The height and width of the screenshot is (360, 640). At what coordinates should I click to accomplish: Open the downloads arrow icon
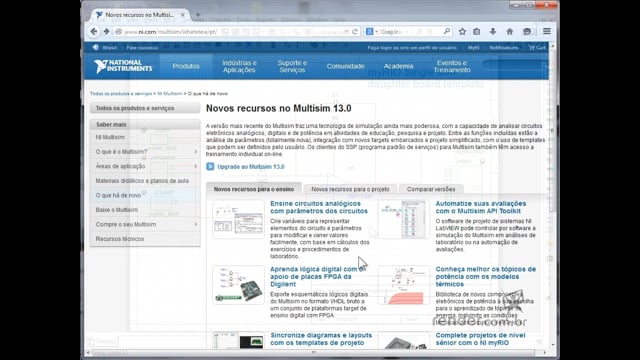coord(493,31)
